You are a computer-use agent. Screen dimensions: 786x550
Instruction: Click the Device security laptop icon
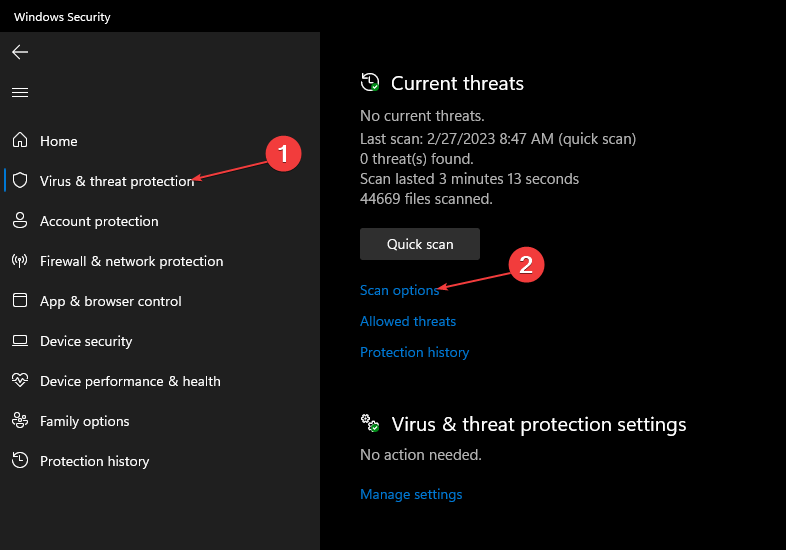click(20, 341)
